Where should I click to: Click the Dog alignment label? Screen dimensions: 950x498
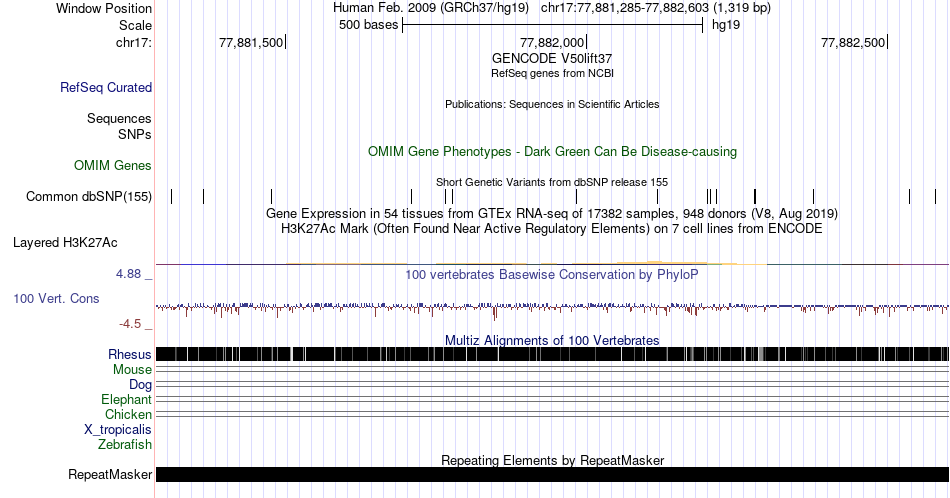coord(140,385)
